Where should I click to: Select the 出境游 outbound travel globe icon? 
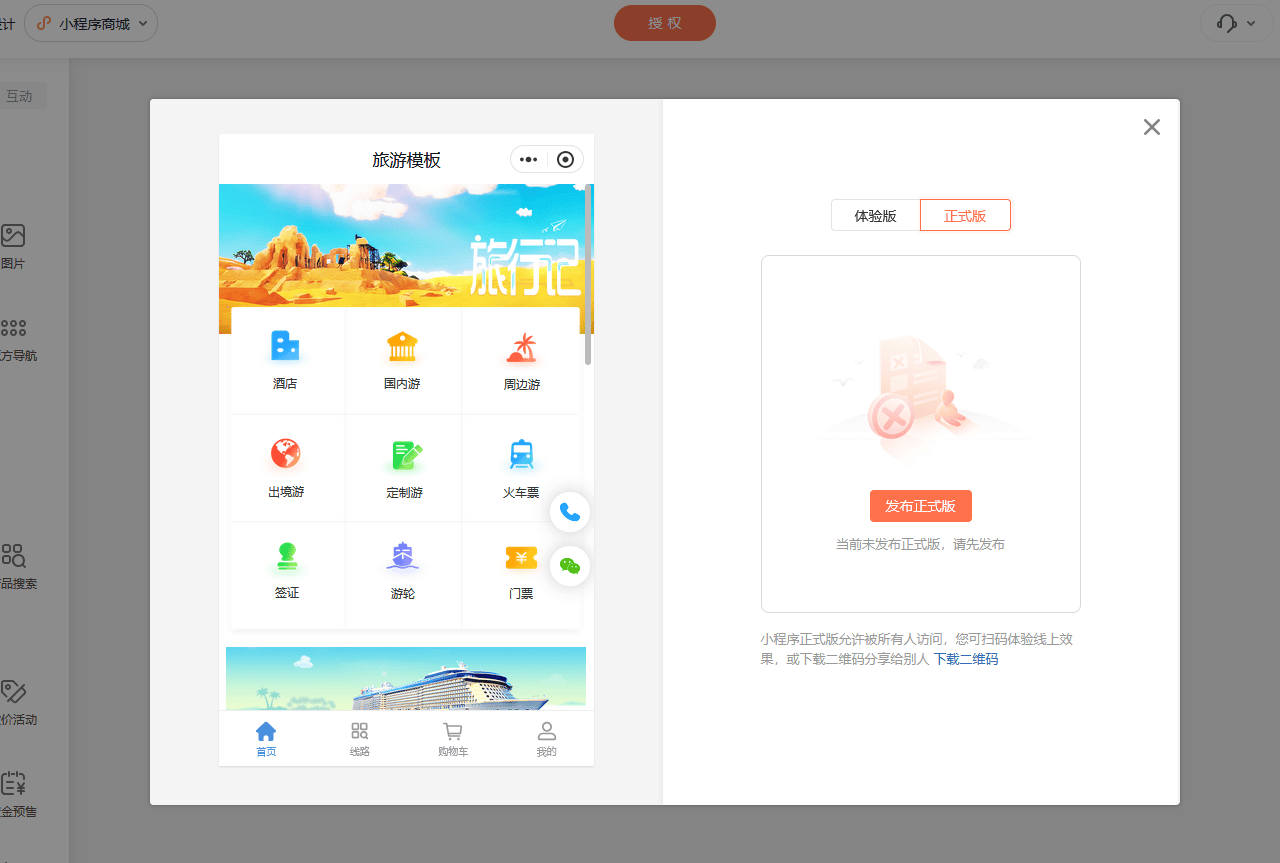pos(286,465)
